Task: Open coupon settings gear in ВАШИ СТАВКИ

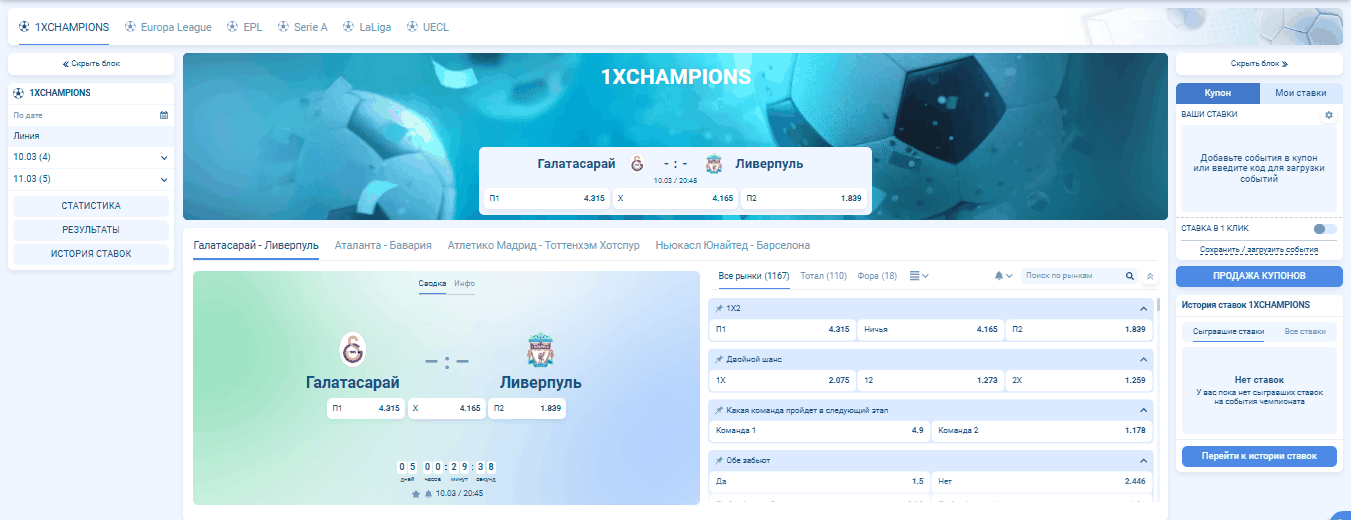Action: click(x=1329, y=115)
